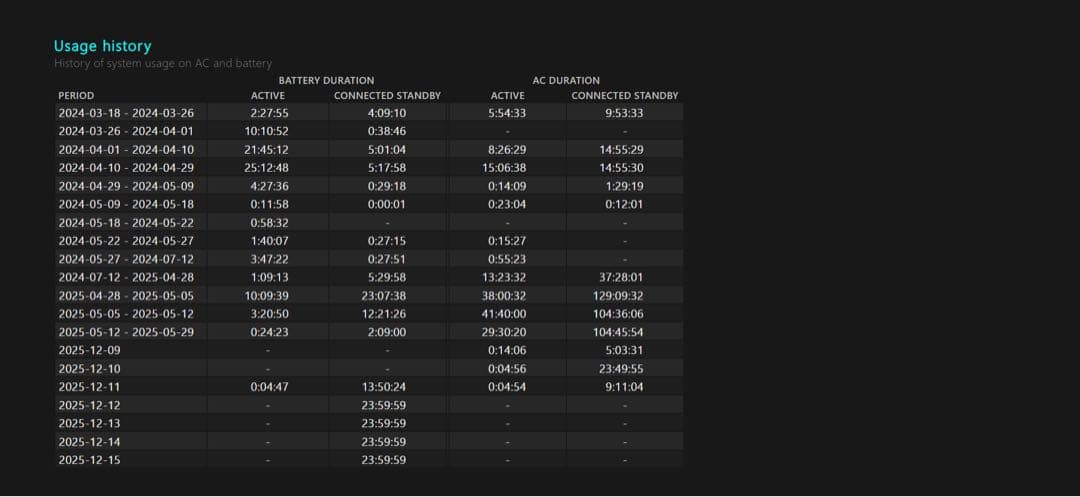Click the "History of system usage" subtitle text
Viewport: 1080px width, 497px height.
163,63
